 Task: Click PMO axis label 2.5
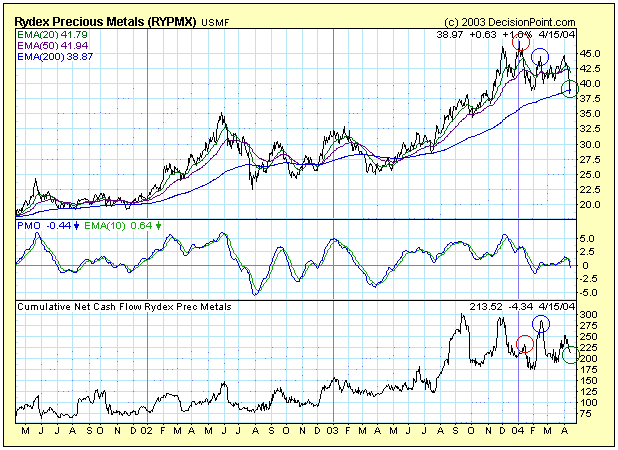point(587,252)
